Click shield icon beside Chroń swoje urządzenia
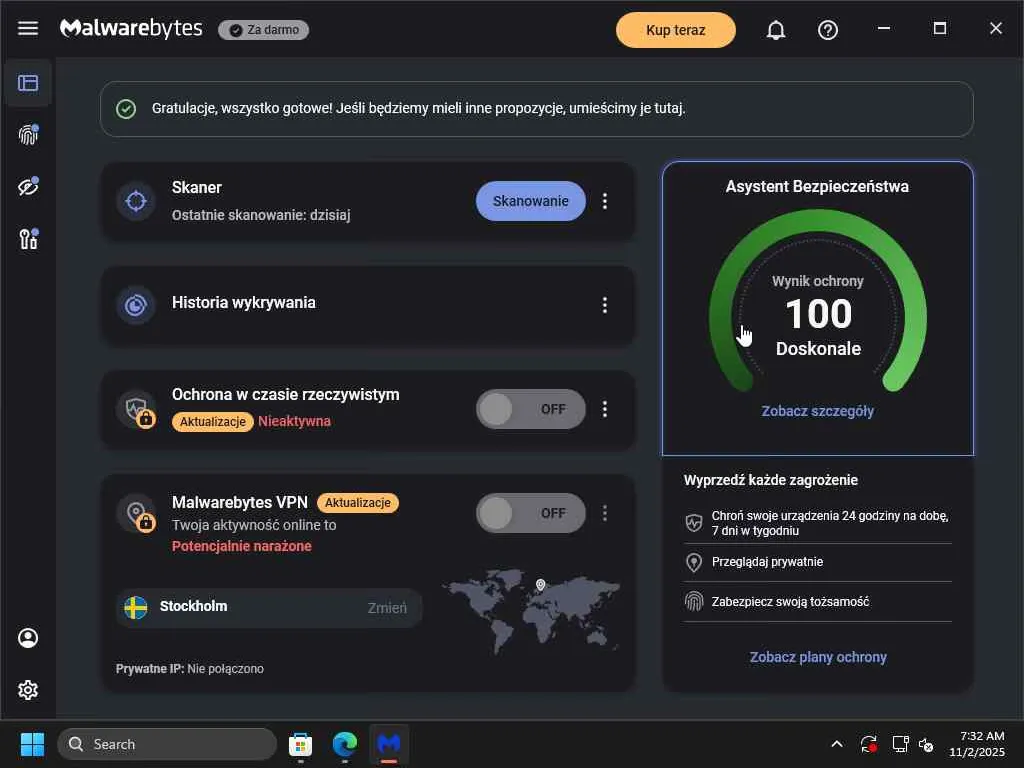 [694, 522]
